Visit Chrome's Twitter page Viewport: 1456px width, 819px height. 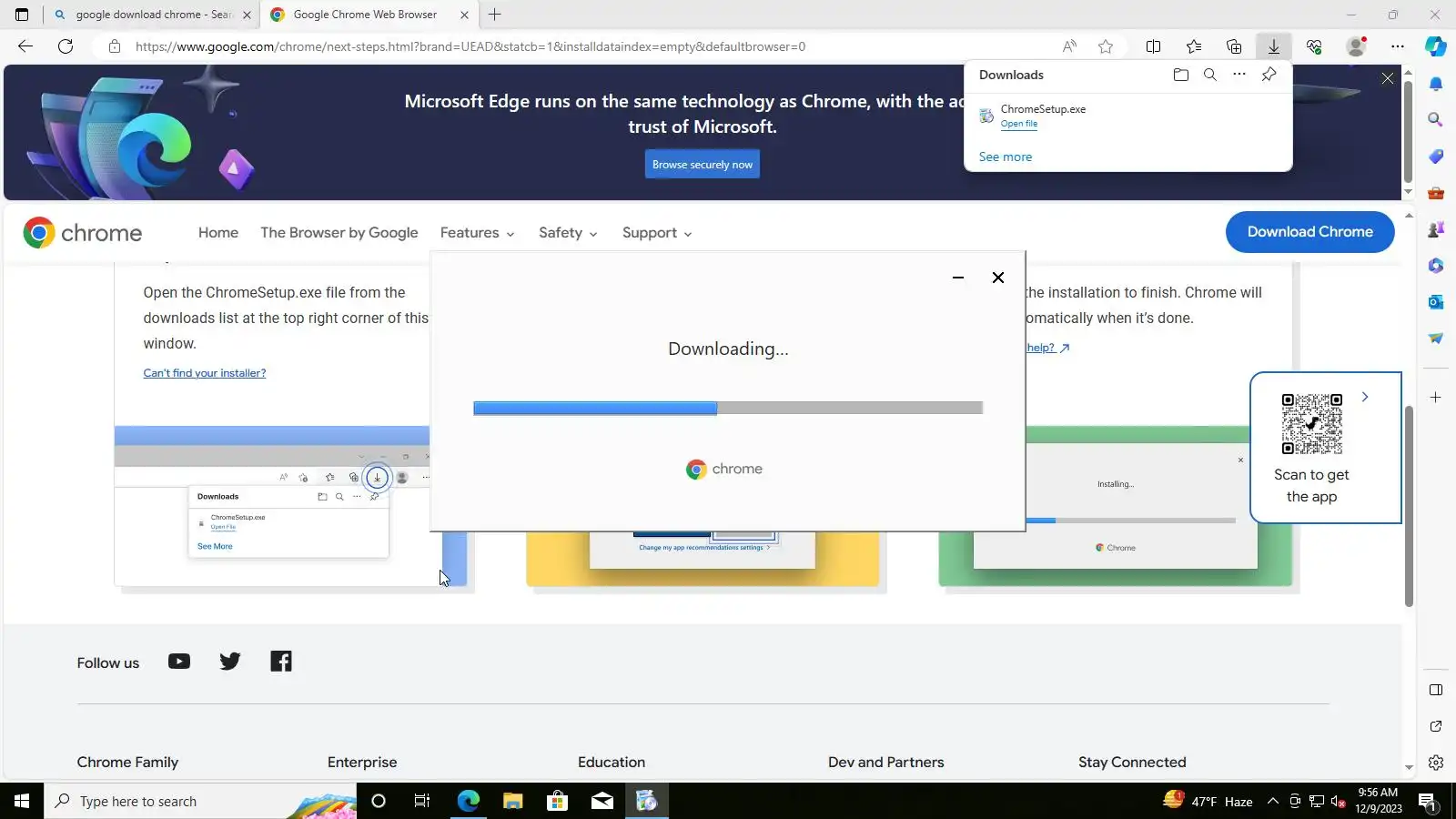(x=230, y=662)
